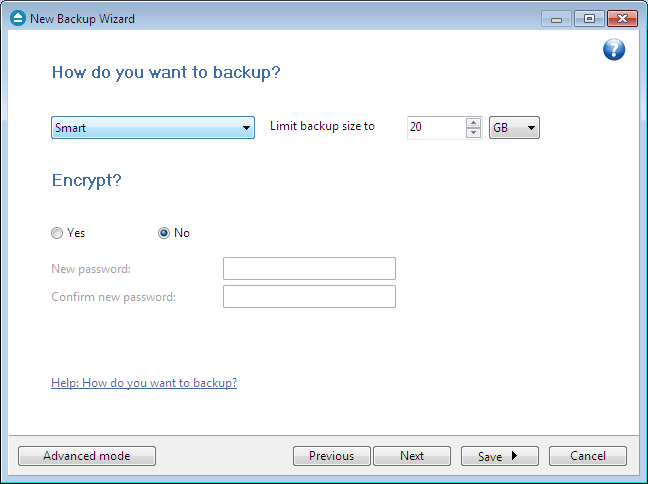Click the Save button
The width and height of the screenshot is (648, 484).
coord(490,456)
